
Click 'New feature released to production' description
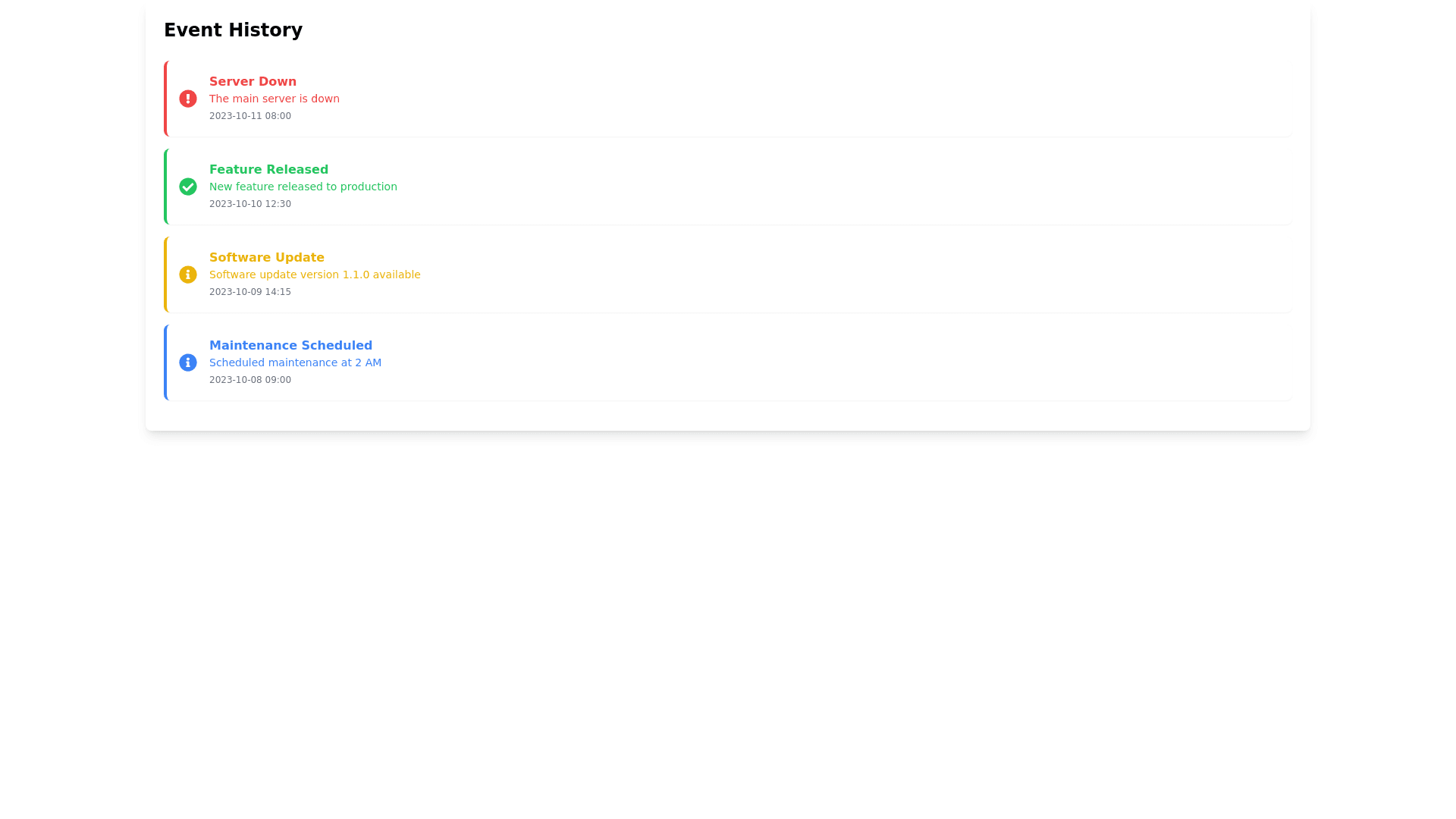(x=303, y=187)
